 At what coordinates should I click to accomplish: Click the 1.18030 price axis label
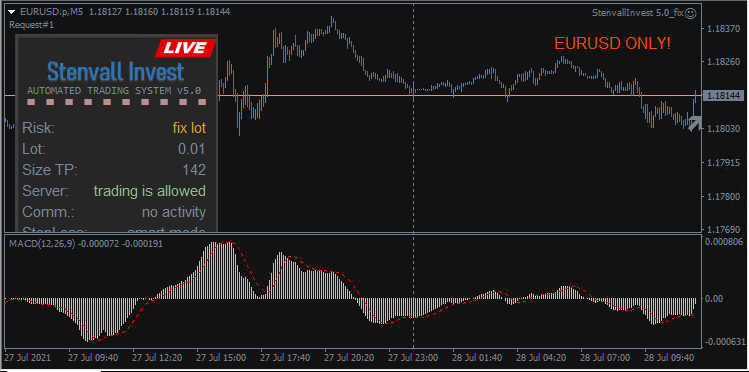(x=723, y=129)
